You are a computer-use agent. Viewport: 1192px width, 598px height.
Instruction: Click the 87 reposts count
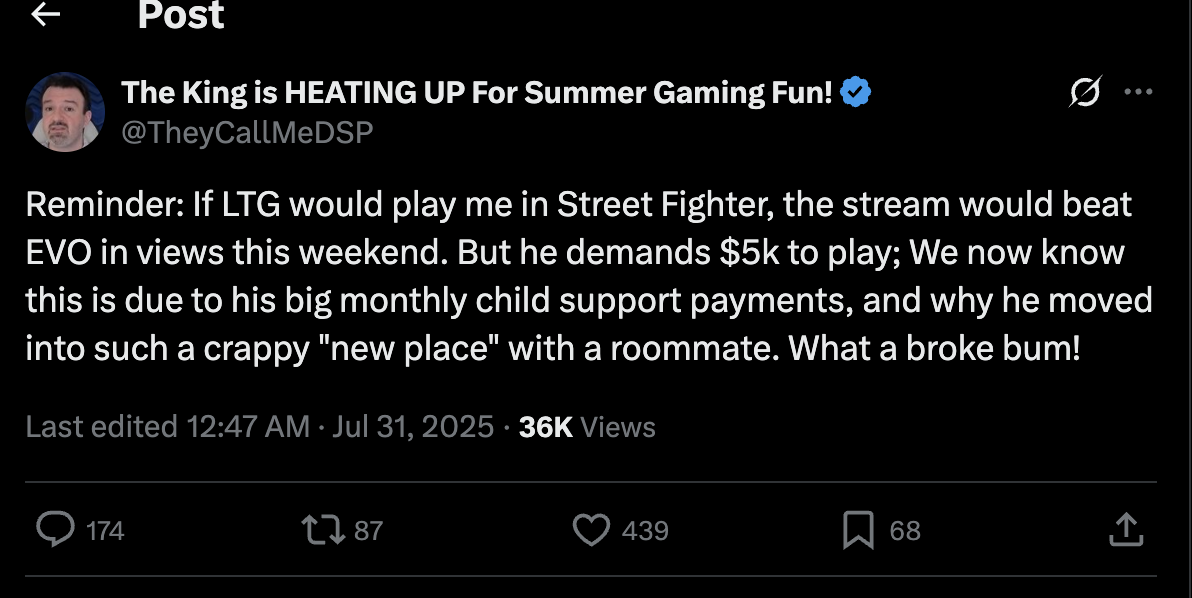(x=368, y=530)
